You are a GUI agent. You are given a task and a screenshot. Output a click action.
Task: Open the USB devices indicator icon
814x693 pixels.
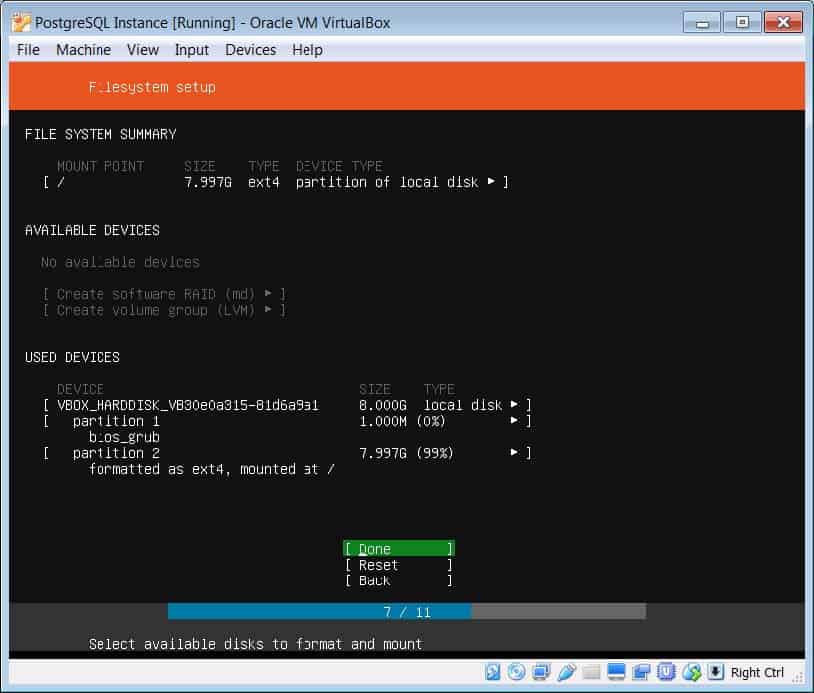coord(566,672)
